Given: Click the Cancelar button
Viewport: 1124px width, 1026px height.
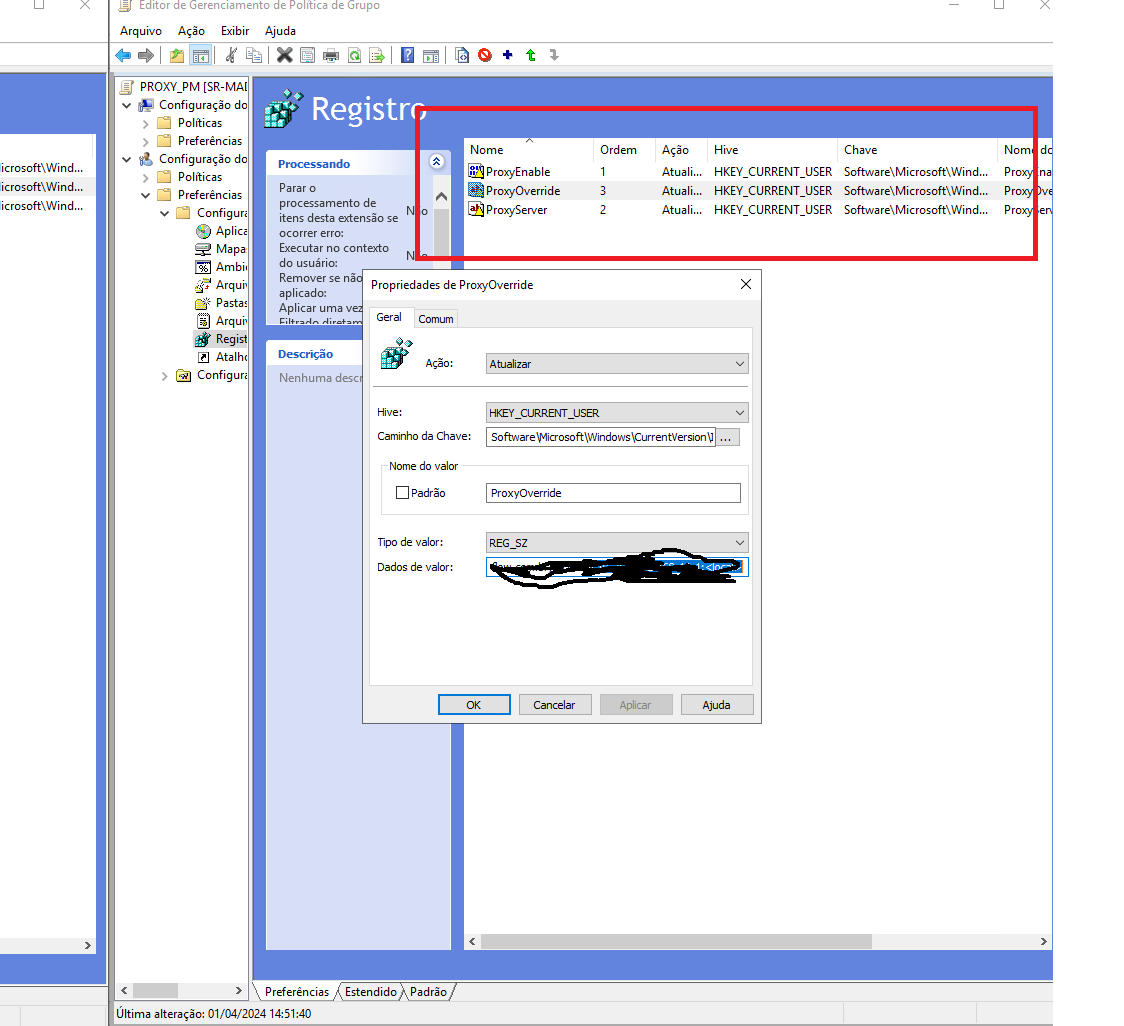Looking at the screenshot, I should point(555,704).
